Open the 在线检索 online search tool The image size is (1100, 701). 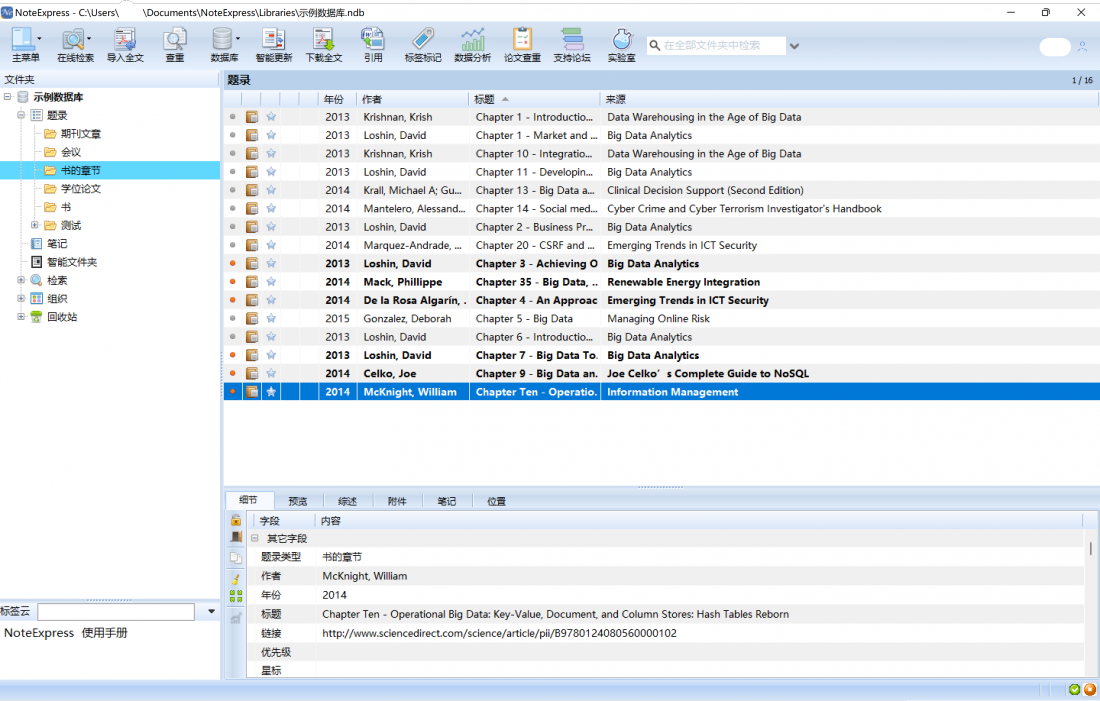(x=74, y=45)
